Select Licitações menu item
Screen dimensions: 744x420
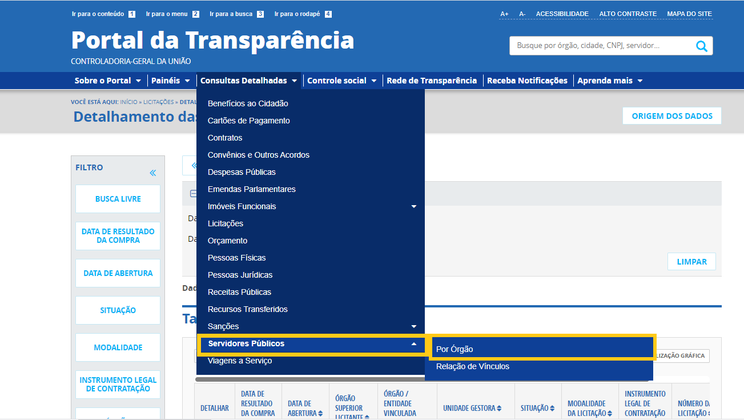[x=225, y=224]
